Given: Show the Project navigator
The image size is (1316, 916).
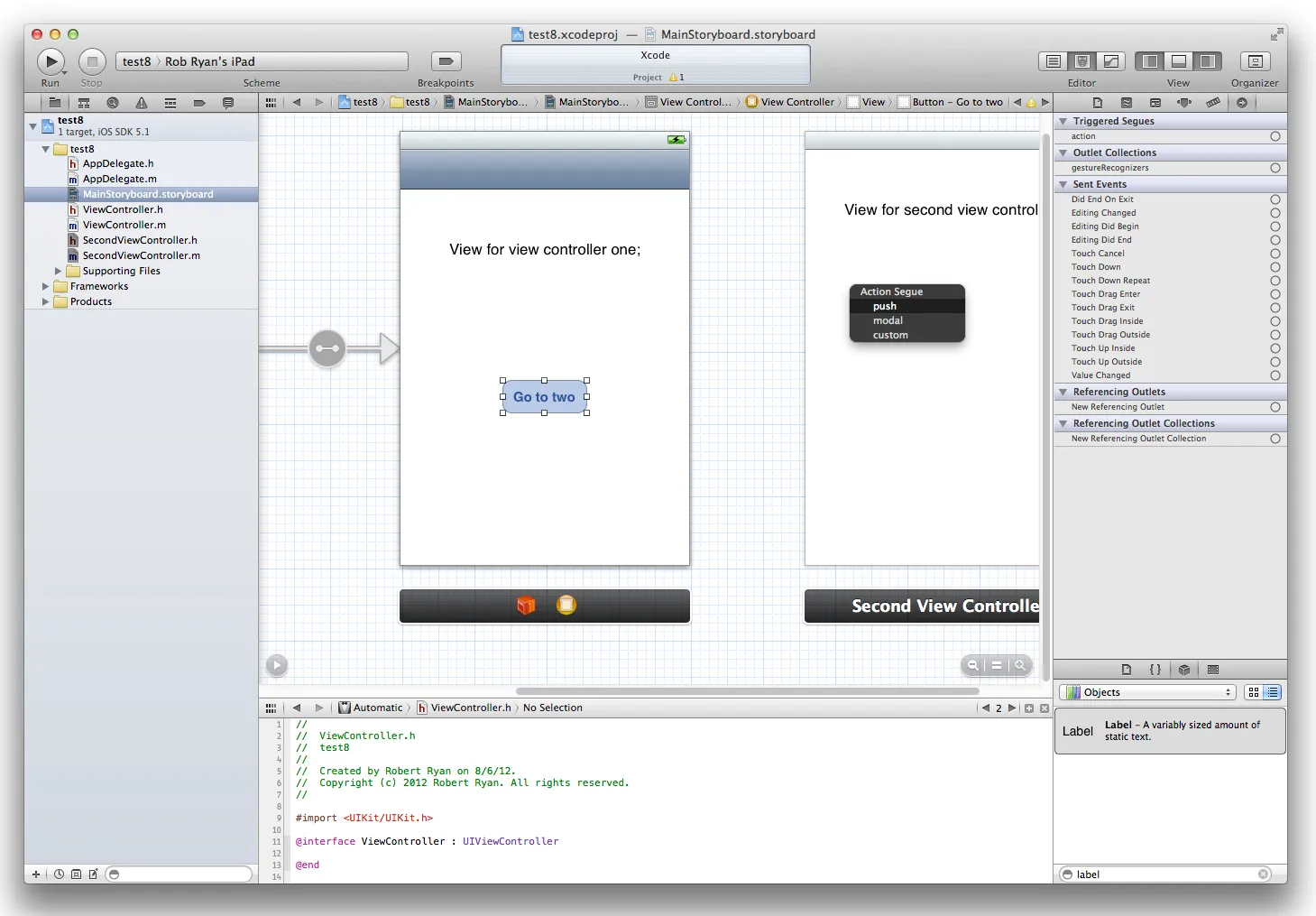Looking at the screenshot, I should coord(55,103).
